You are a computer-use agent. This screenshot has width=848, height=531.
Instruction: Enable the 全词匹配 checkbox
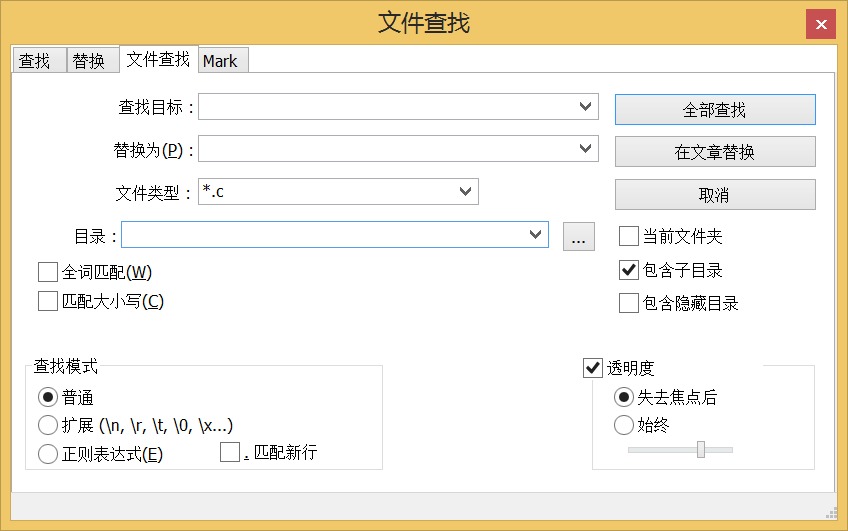(48, 272)
